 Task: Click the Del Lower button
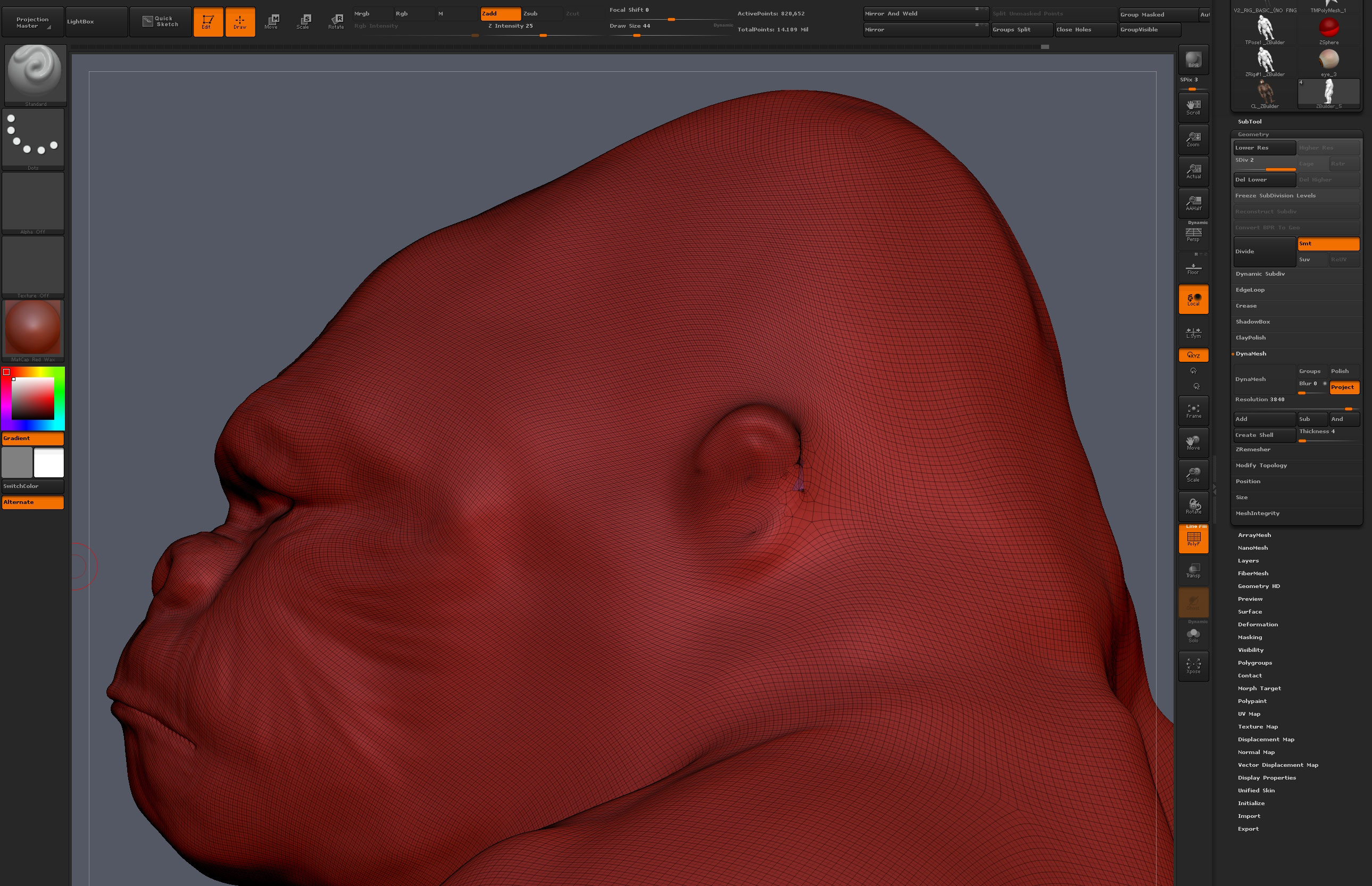pyautogui.click(x=1265, y=179)
